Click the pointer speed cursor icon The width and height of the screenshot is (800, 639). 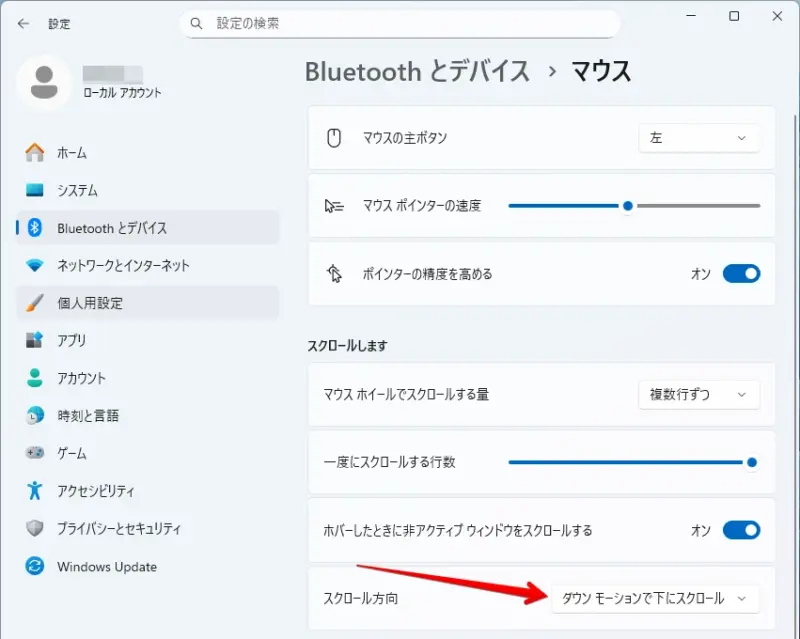(x=334, y=206)
